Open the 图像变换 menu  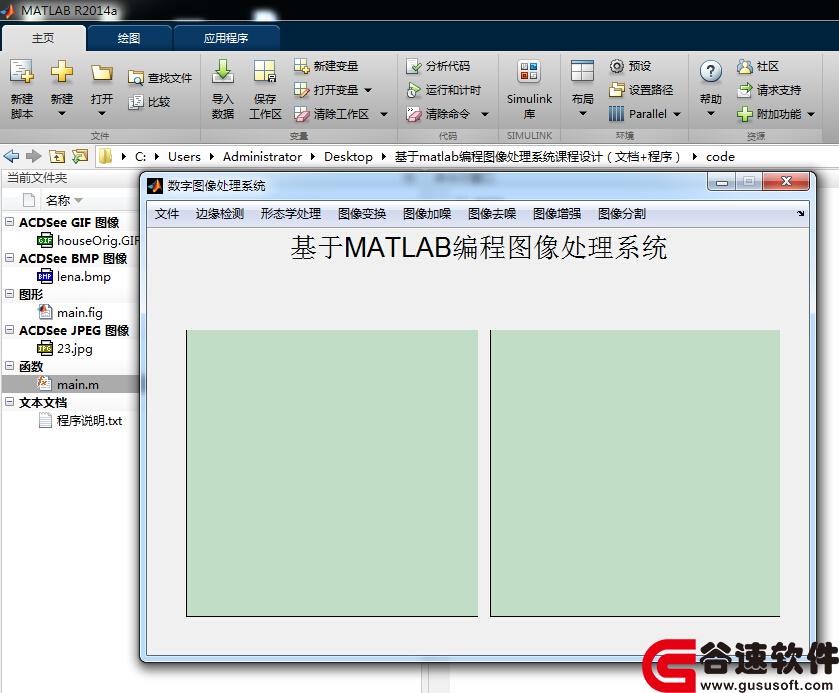click(x=362, y=214)
